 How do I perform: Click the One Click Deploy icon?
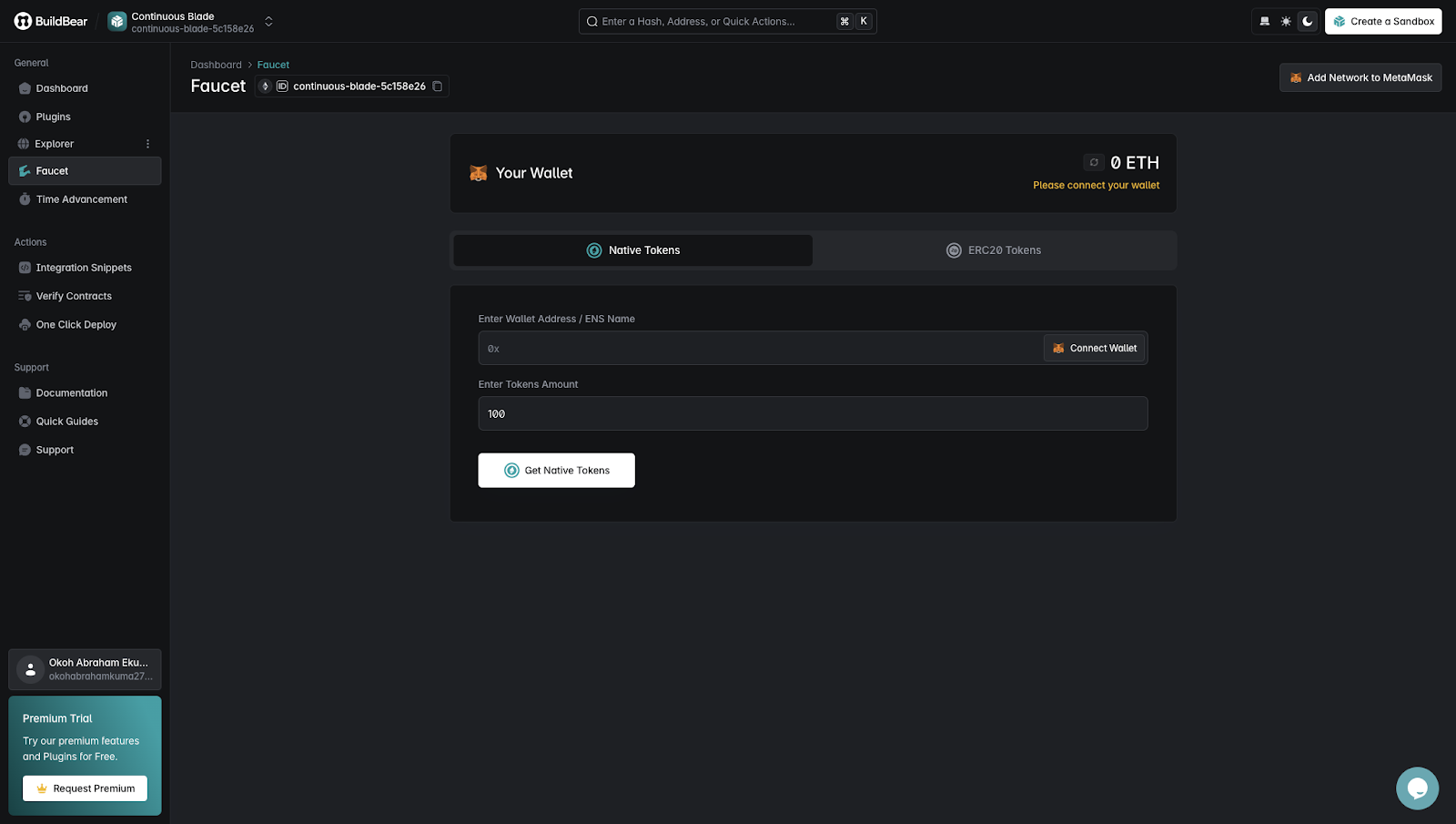pos(25,324)
